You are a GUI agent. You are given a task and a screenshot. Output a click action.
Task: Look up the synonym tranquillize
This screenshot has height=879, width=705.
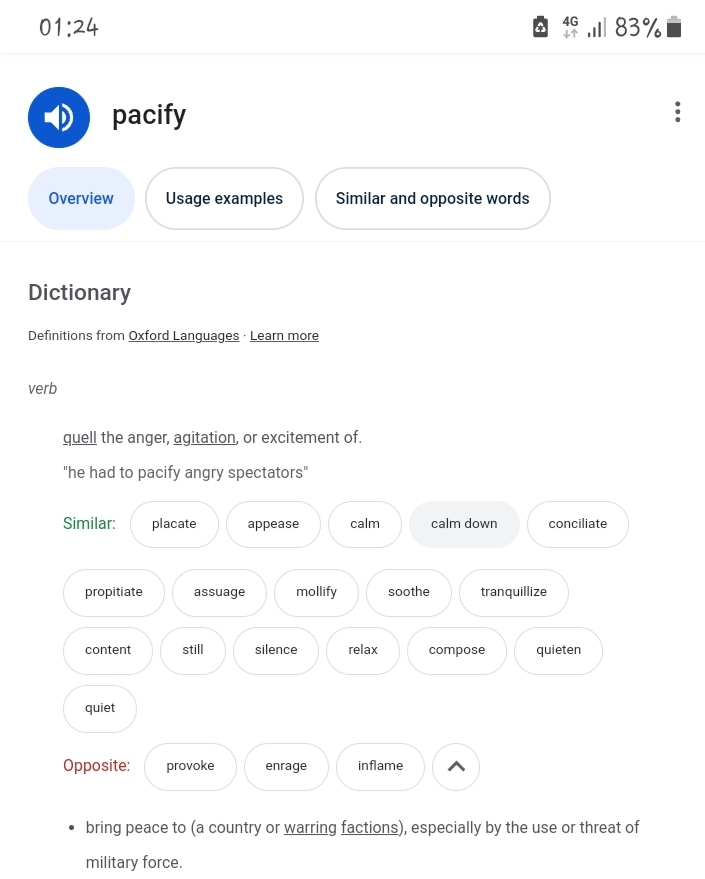pyautogui.click(x=513, y=593)
